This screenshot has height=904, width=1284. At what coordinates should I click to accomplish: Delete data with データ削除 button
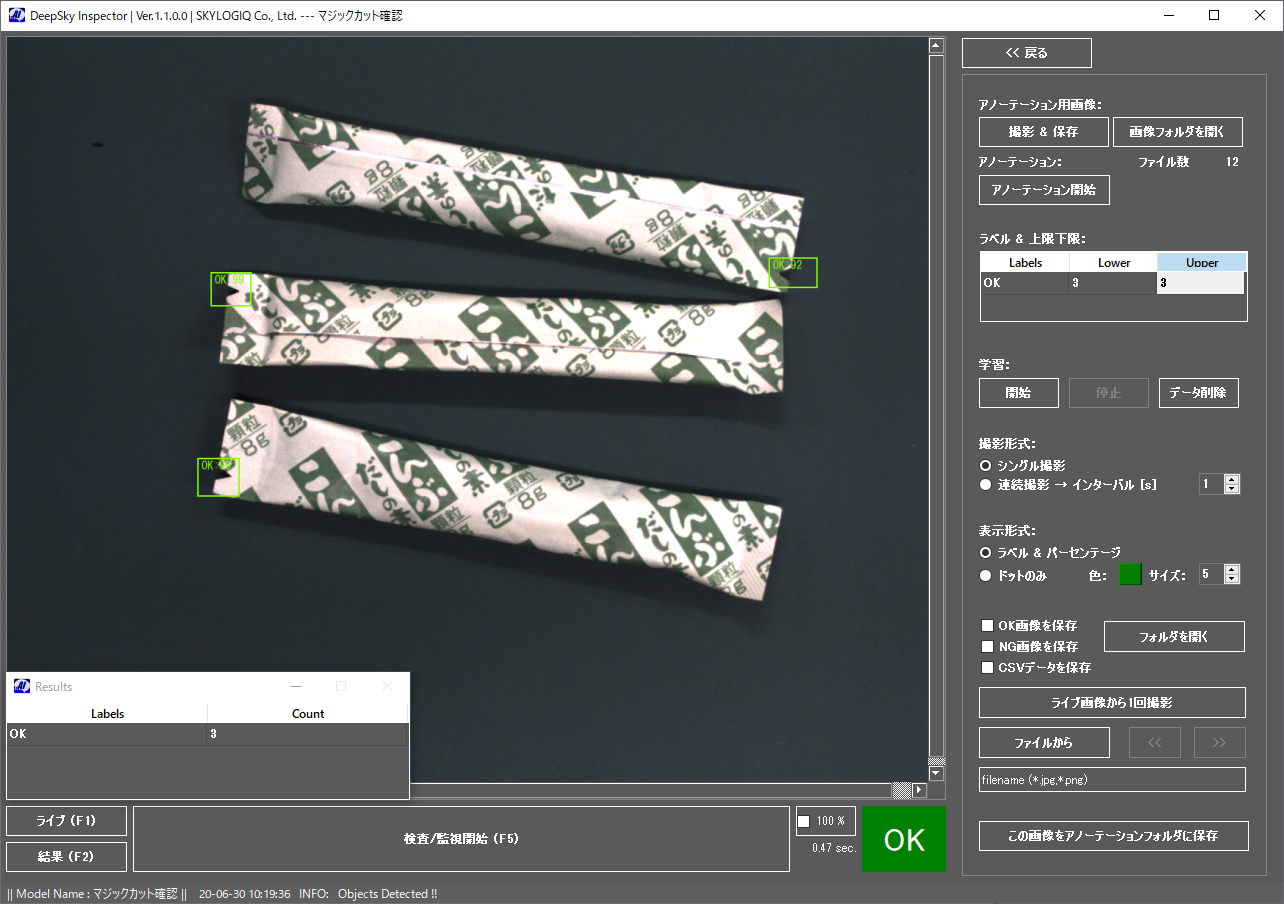click(1199, 393)
